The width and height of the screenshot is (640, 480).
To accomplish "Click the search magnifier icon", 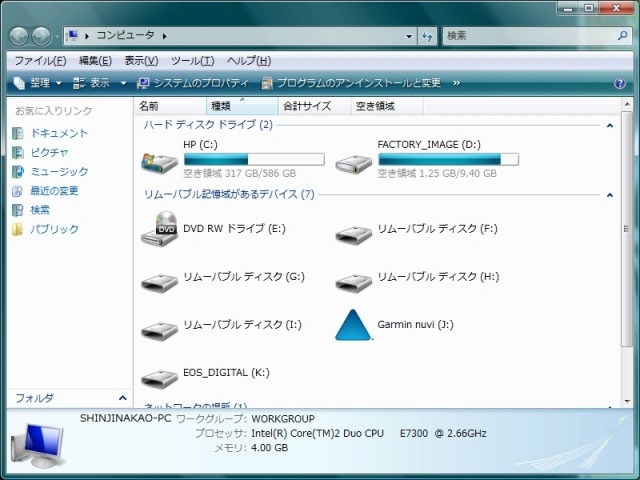I will click(x=622, y=36).
